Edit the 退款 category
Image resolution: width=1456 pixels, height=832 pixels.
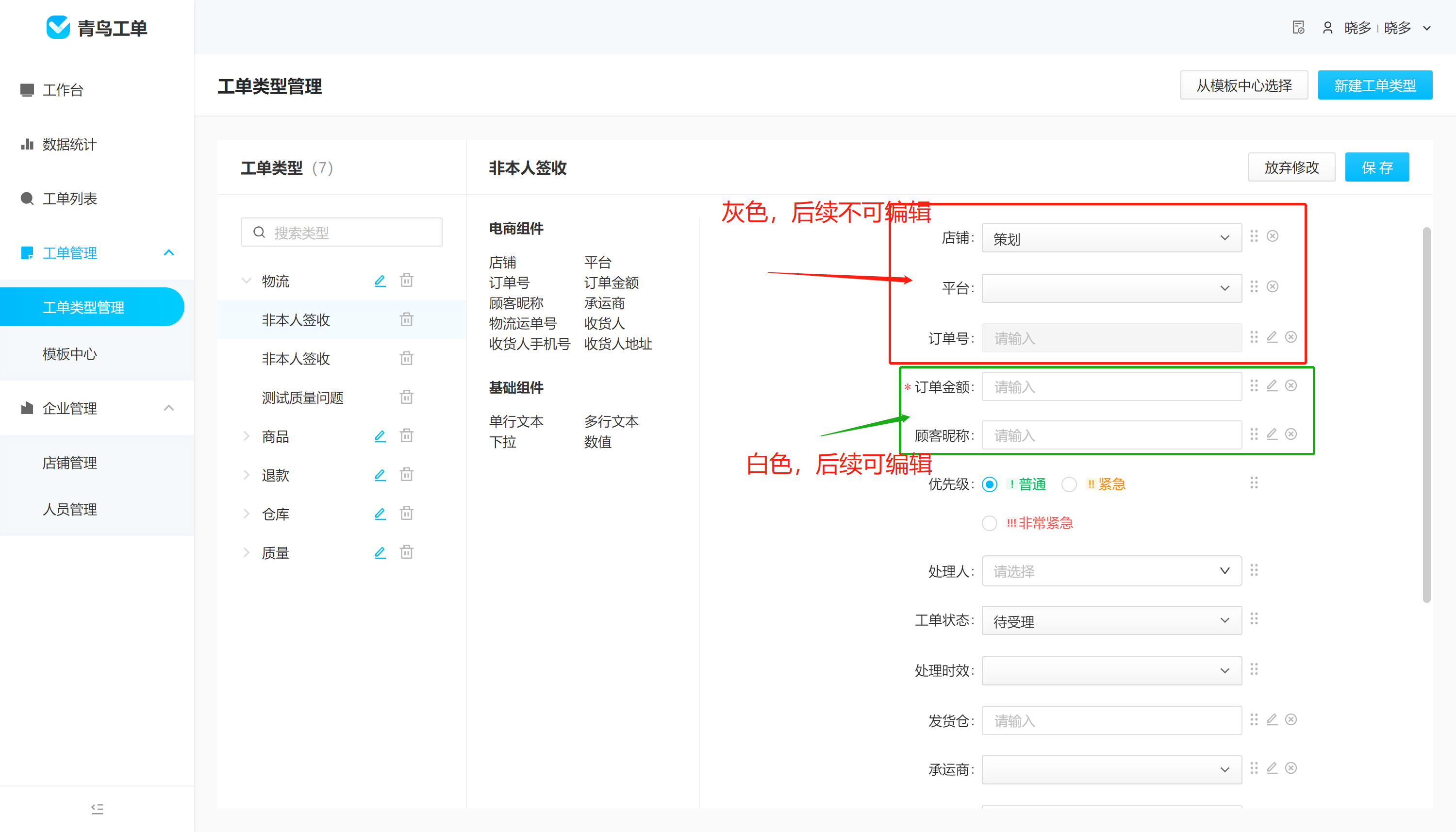(x=380, y=475)
